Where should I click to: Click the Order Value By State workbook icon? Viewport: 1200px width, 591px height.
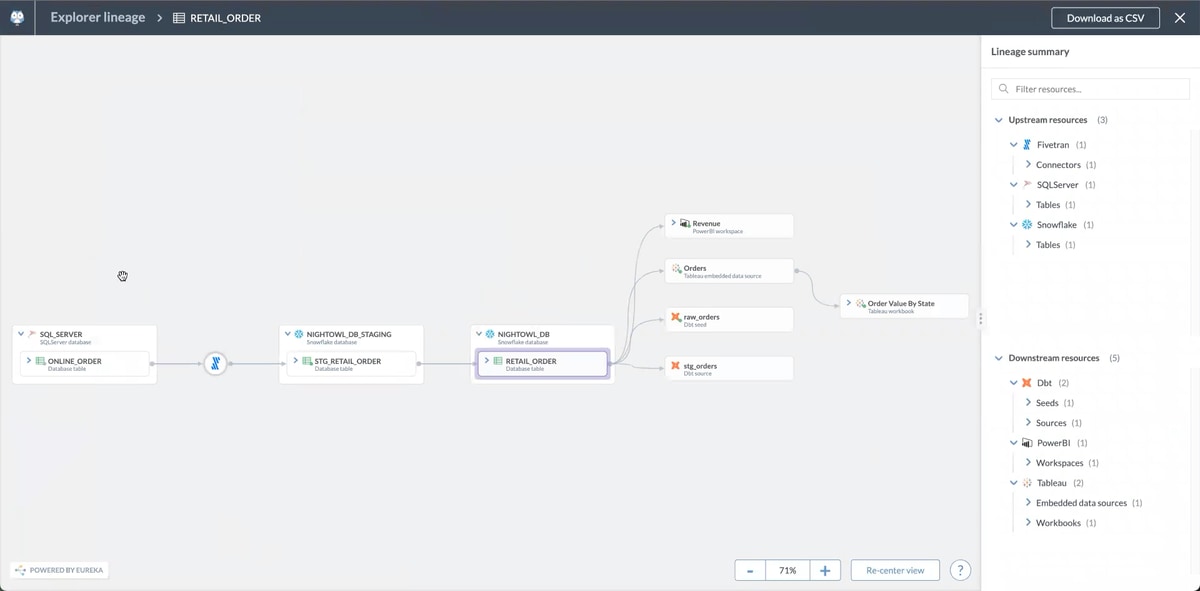pos(861,303)
